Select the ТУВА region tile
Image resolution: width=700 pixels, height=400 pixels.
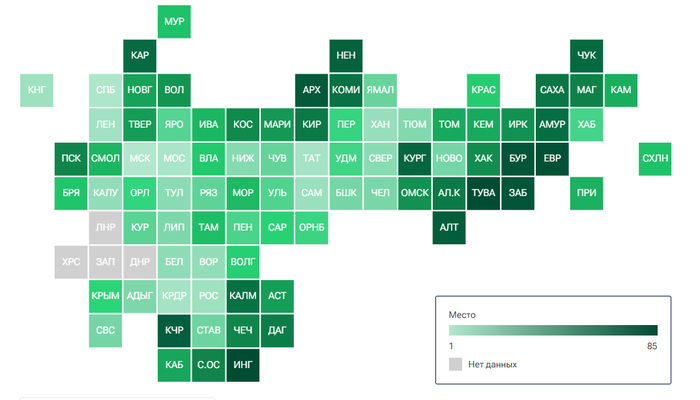click(x=483, y=193)
